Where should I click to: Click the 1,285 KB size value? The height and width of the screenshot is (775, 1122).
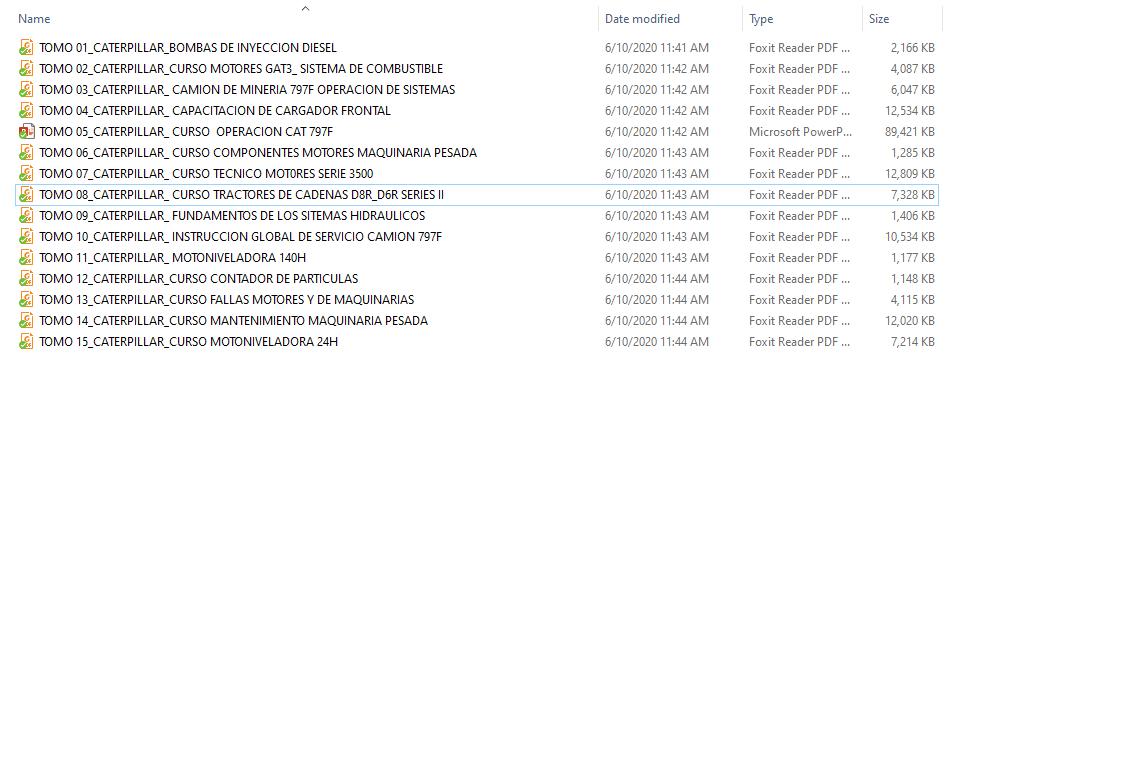point(912,152)
